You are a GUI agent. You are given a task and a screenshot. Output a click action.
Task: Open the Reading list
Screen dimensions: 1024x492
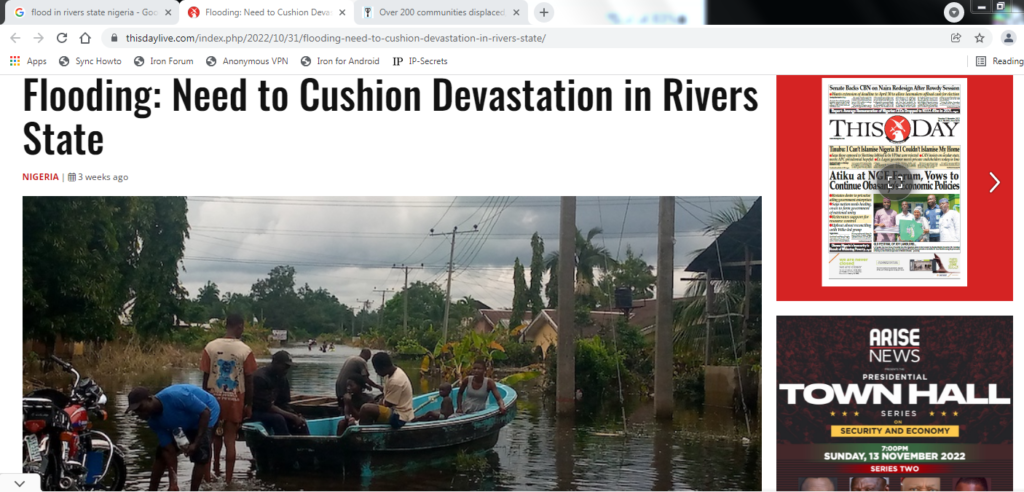999,61
